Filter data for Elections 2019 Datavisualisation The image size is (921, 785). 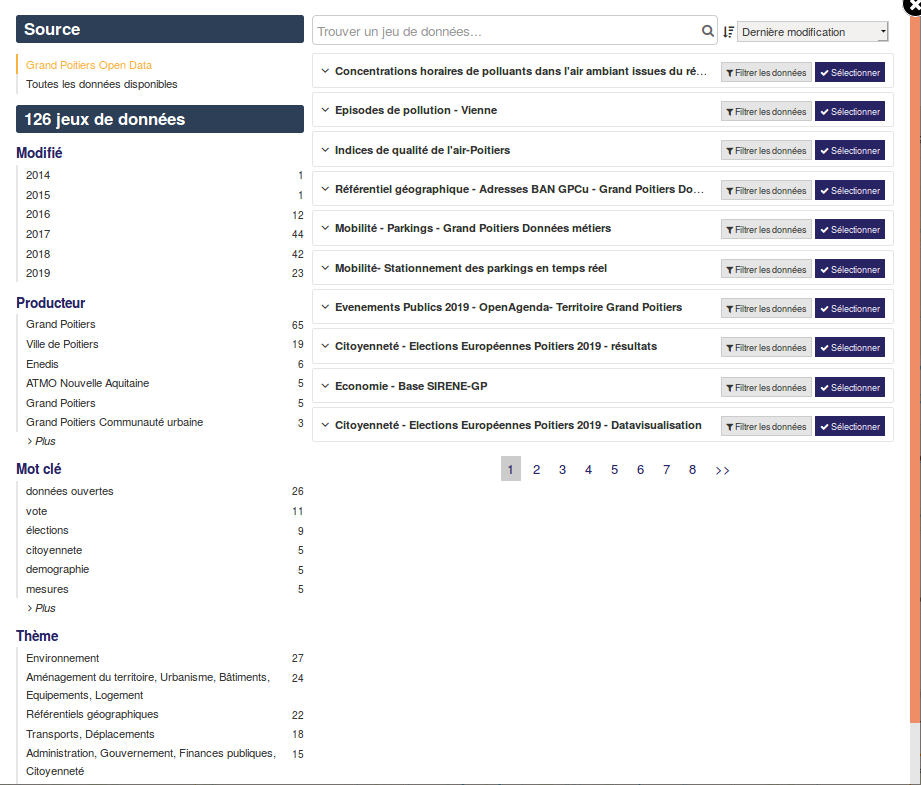point(766,426)
